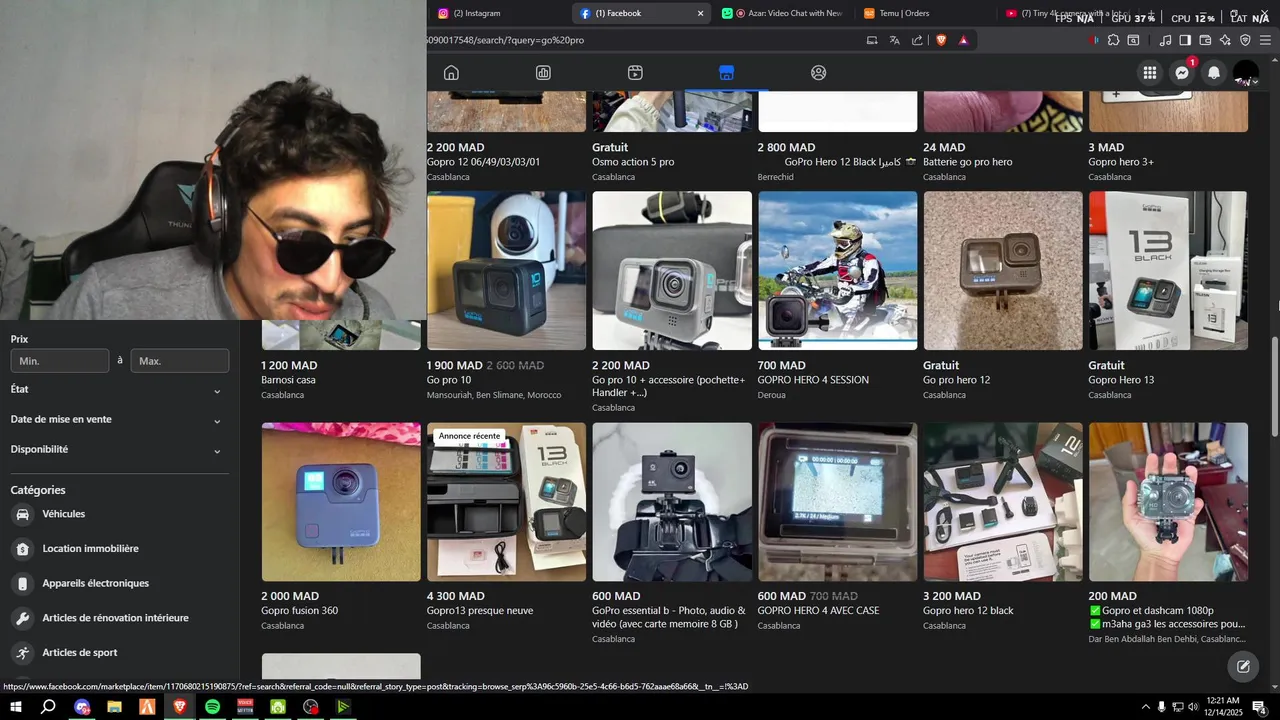Show hidden system tray icons
Image resolution: width=1280 pixels, height=720 pixels.
(1145, 707)
